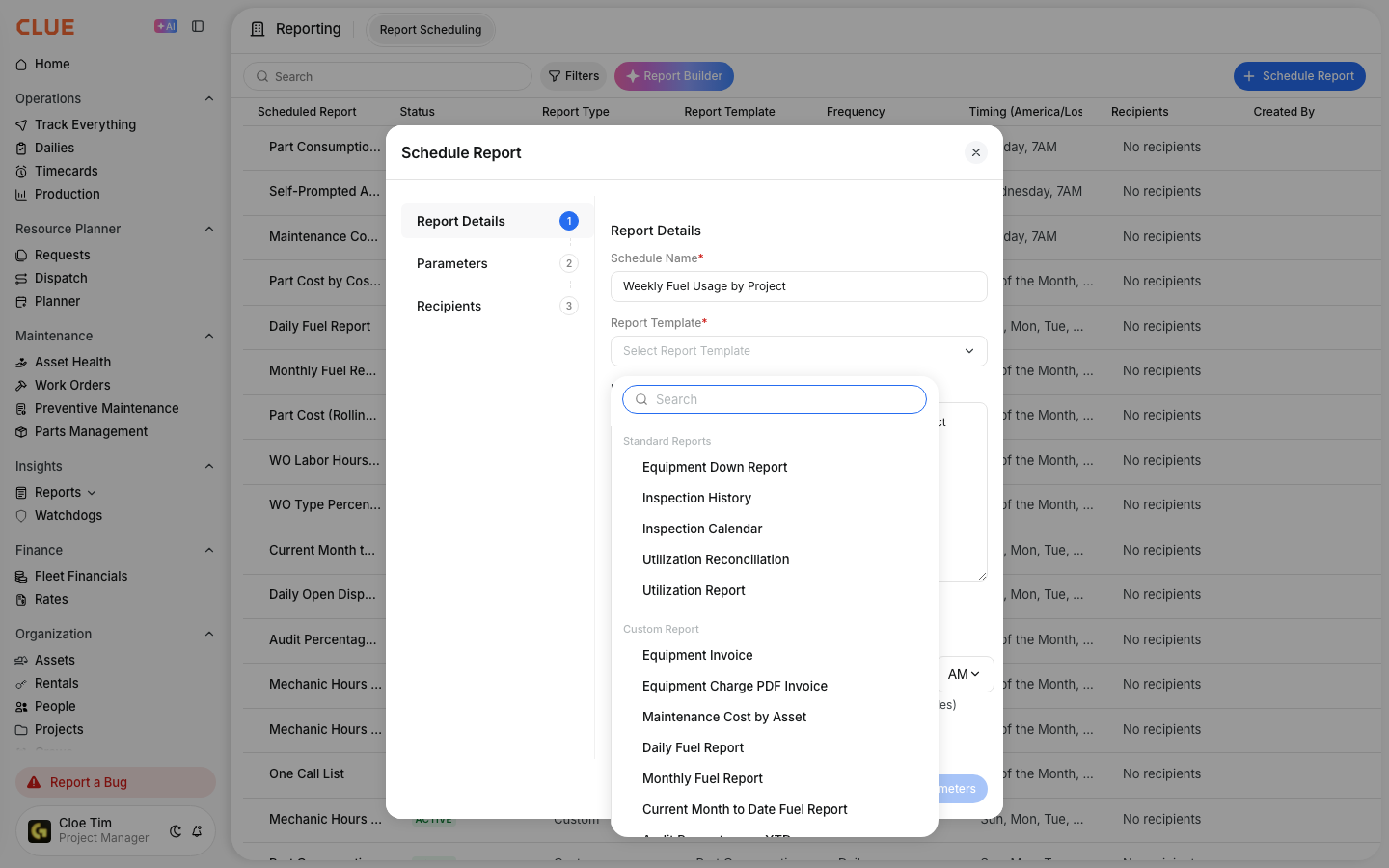Screen dimensions: 1389x868
Task: Close the Schedule Report dialog
Action: (x=976, y=152)
